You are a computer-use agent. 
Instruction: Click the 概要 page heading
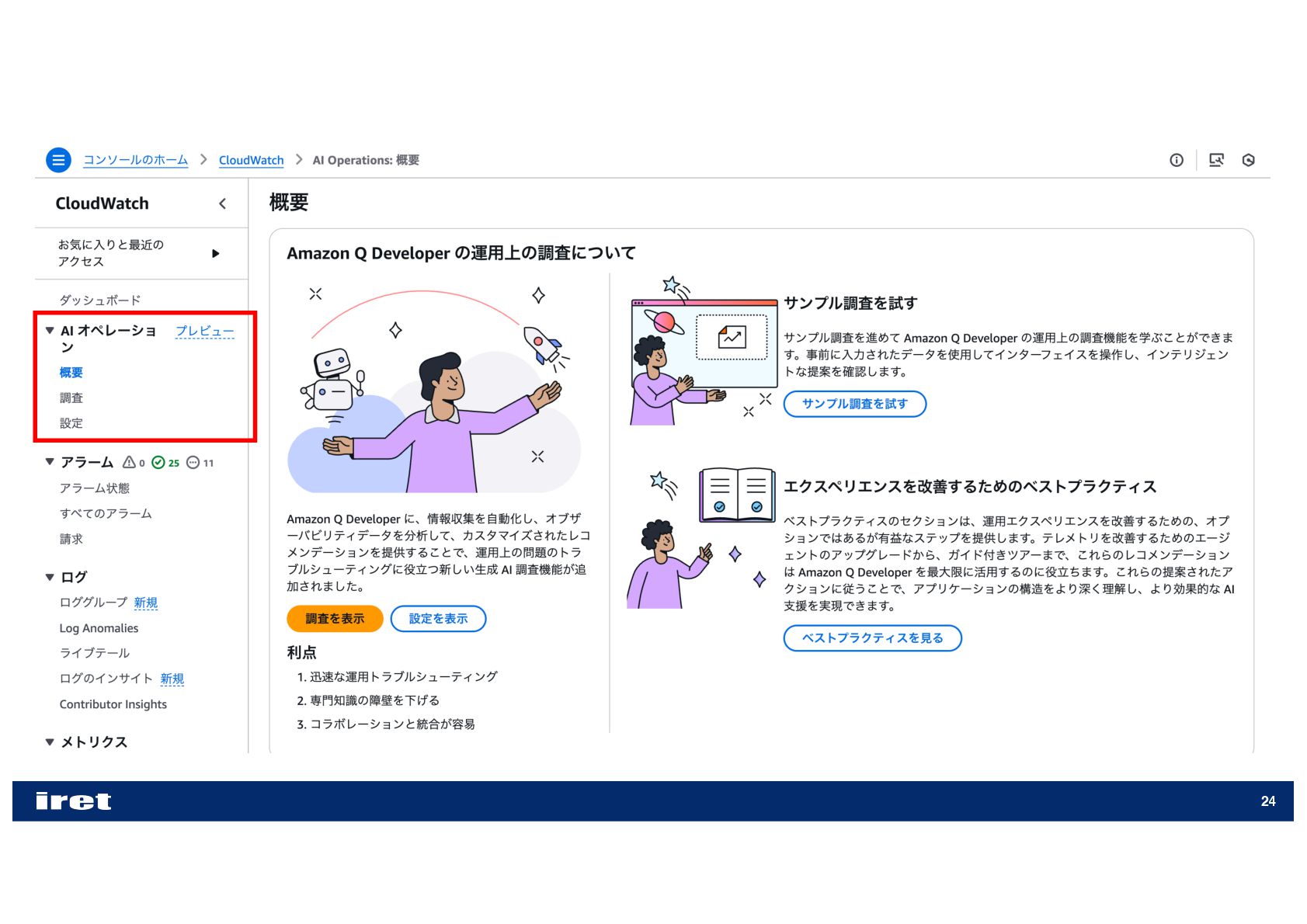(x=289, y=203)
